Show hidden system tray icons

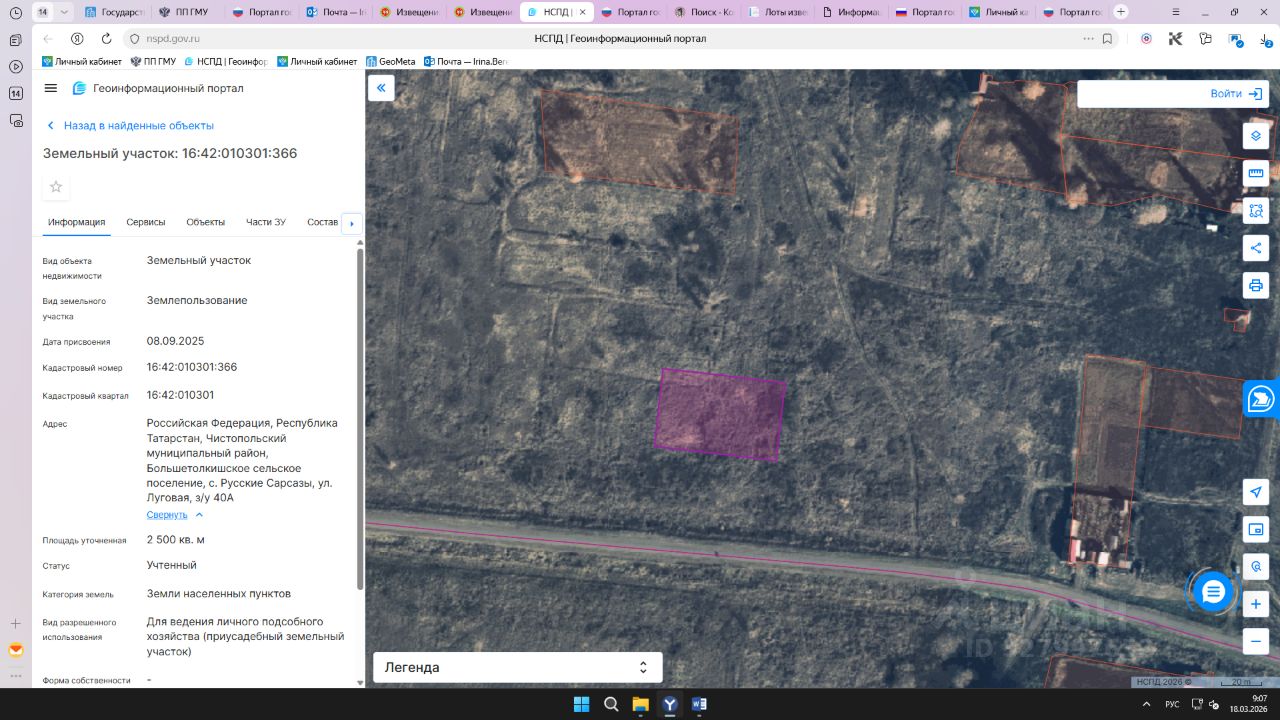pos(1147,704)
